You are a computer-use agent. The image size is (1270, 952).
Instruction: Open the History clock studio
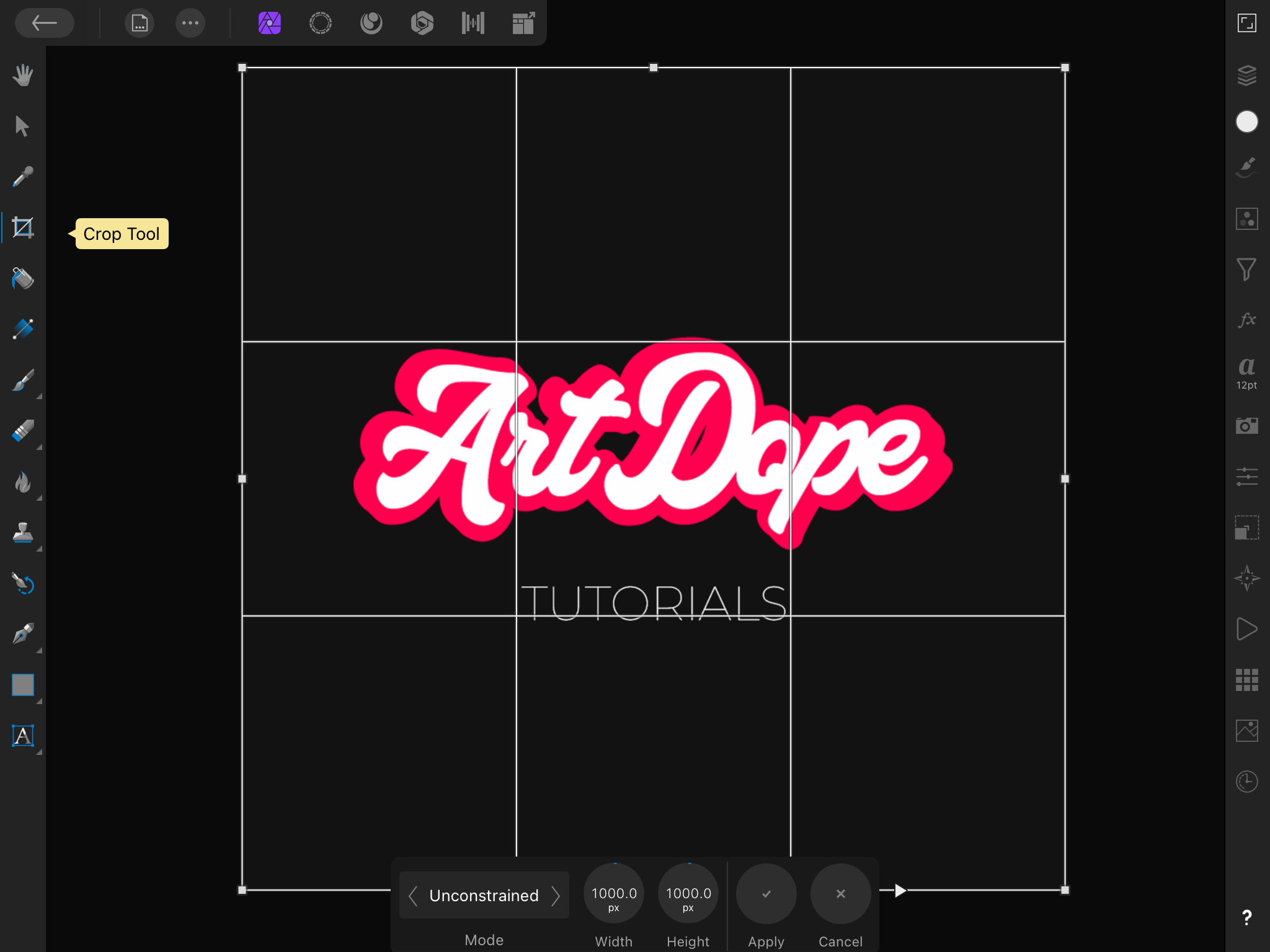[1247, 782]
